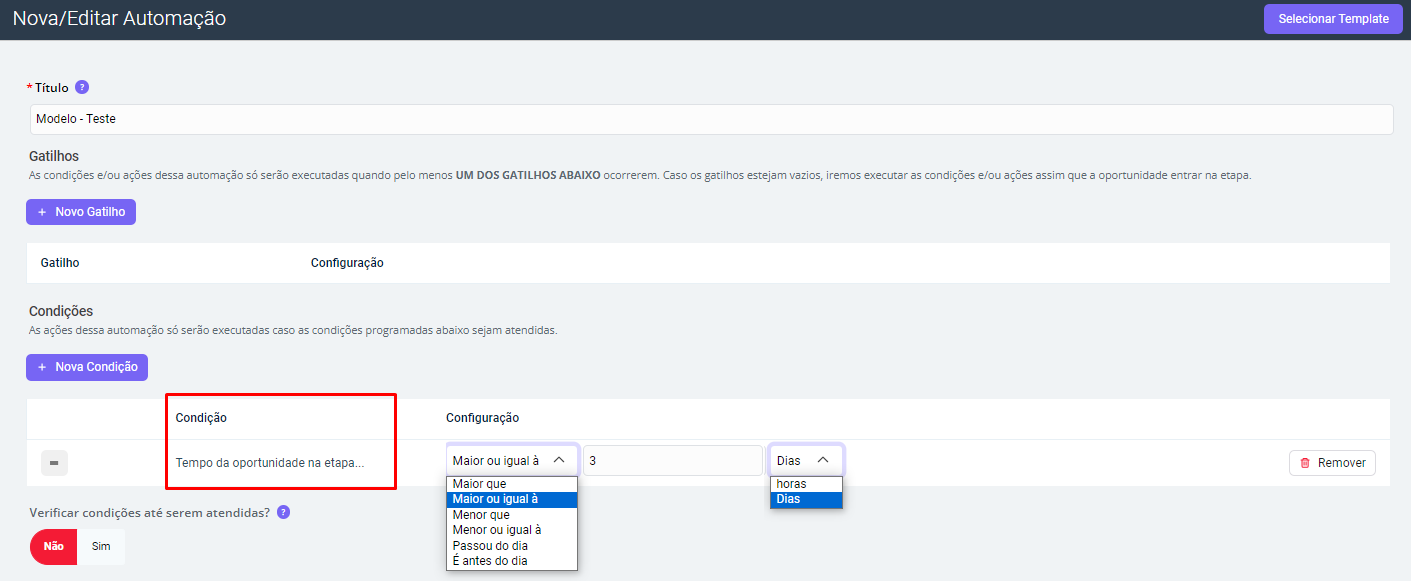Open the Dias unit dropdown
Image resolution: width=1411 pixels, height=583 pixels.
coord(806,460)
